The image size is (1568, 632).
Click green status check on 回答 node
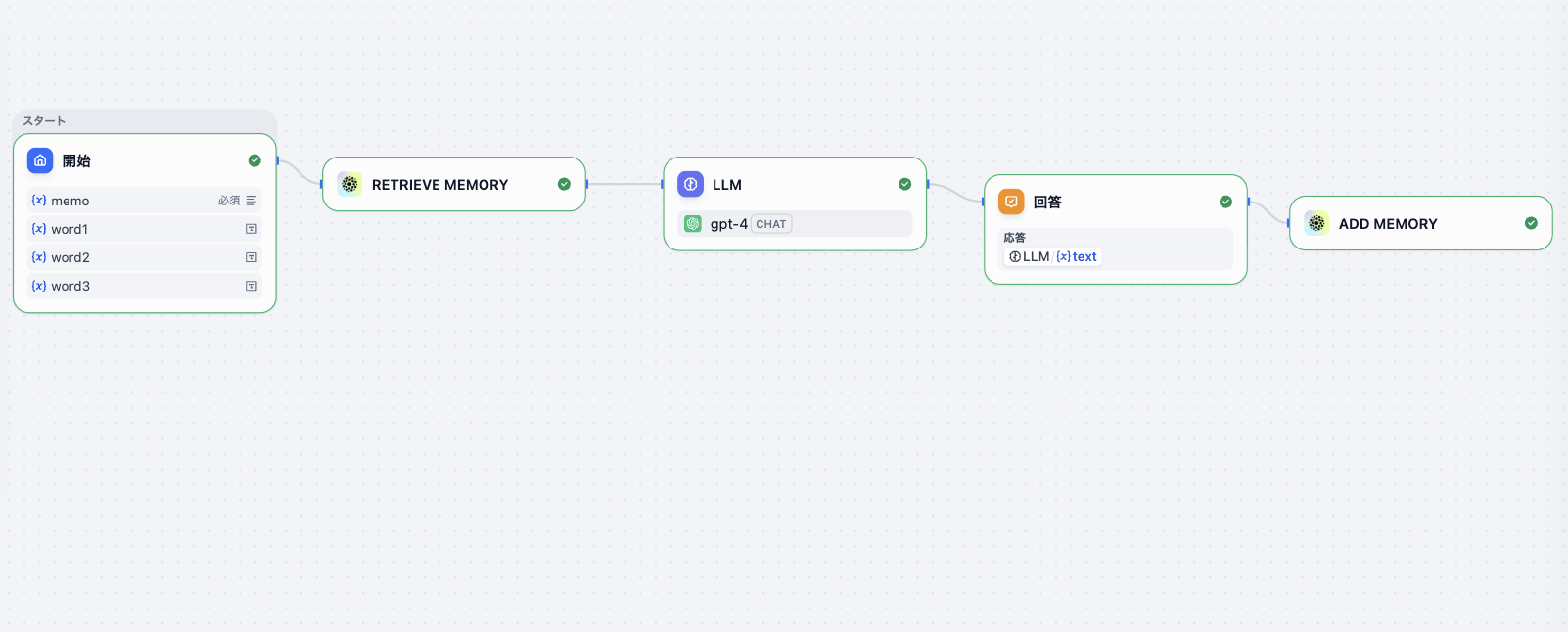coord(1225,202)
